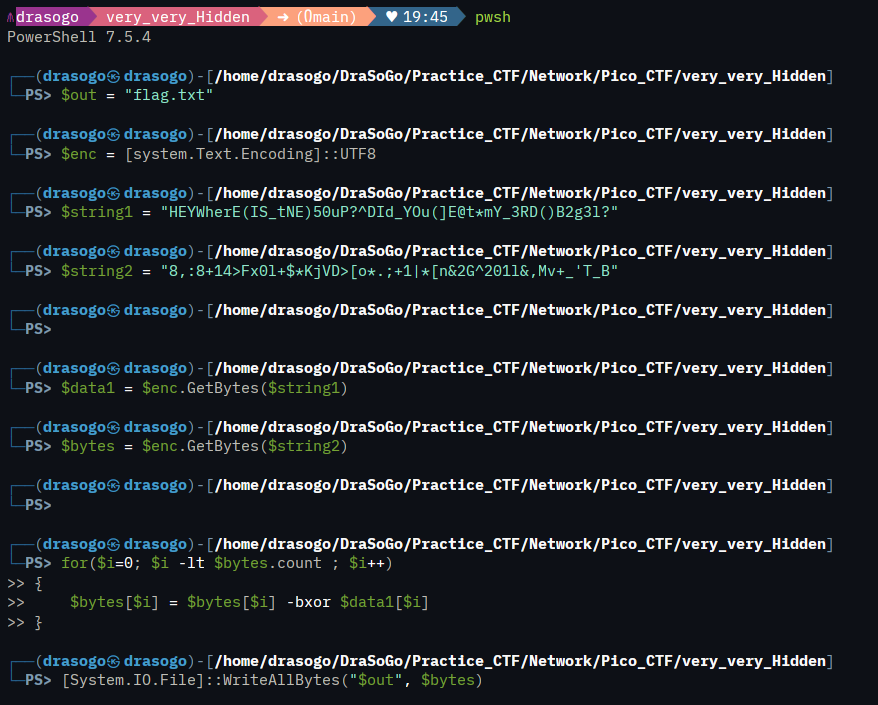Click the heart icon beside 19:45
The height and width of the screenshot is (705, 878).
(x=391, y=17)
